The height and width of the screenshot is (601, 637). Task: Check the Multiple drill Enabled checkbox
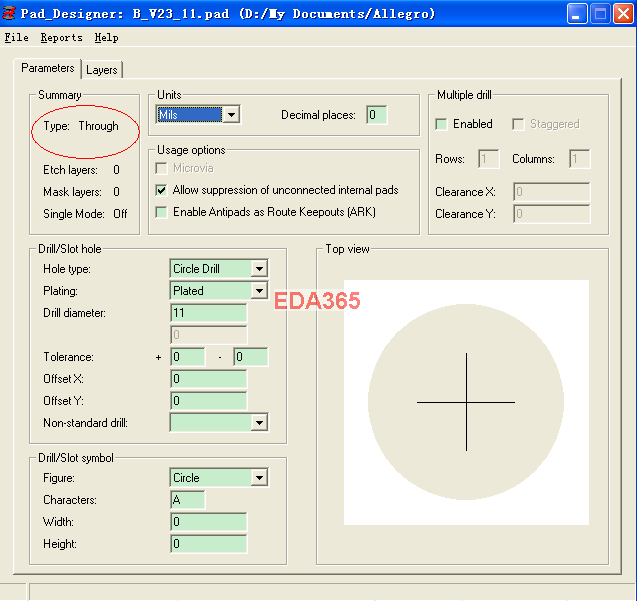441,124
